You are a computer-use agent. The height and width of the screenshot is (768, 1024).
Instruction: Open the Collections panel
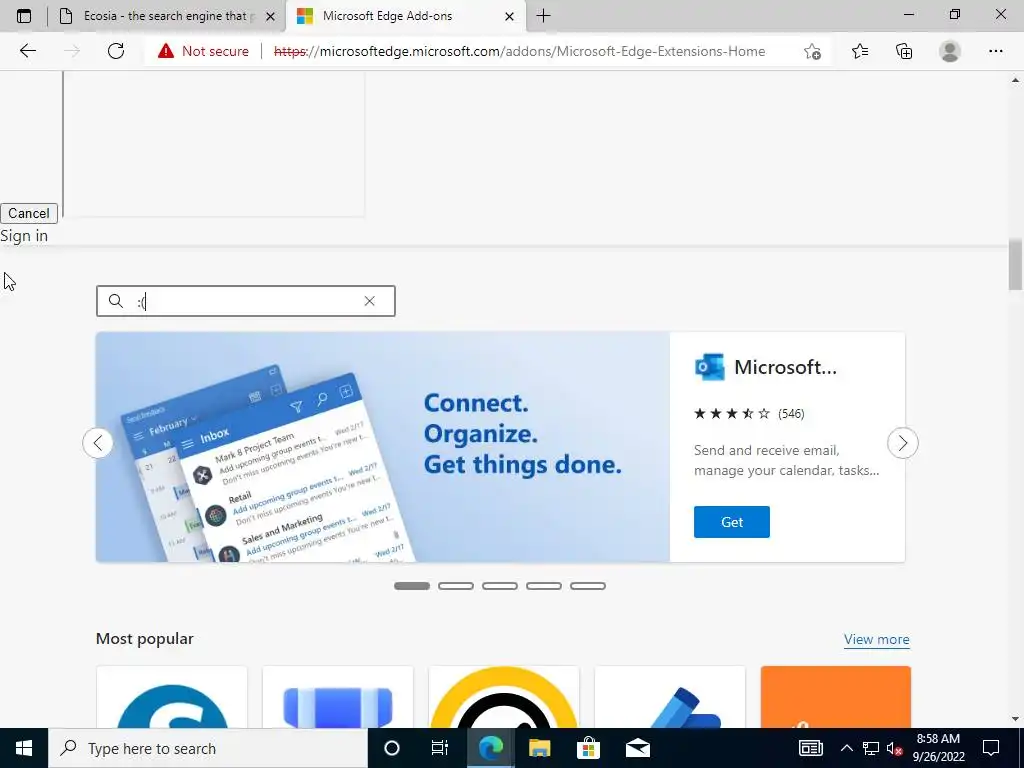pyautogui.click(x=904, y=51)
